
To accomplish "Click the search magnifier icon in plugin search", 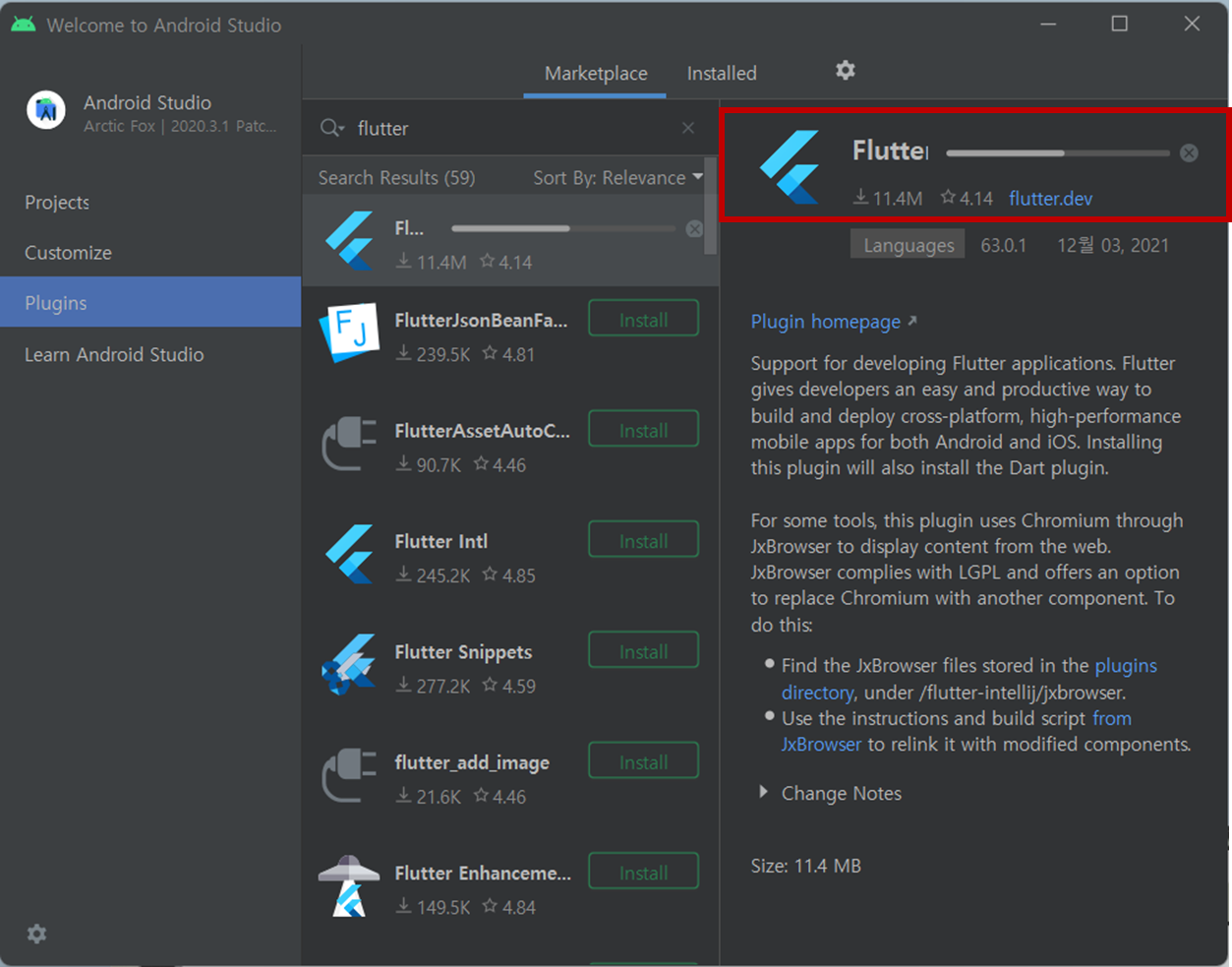I will click(x=331, y=128).
